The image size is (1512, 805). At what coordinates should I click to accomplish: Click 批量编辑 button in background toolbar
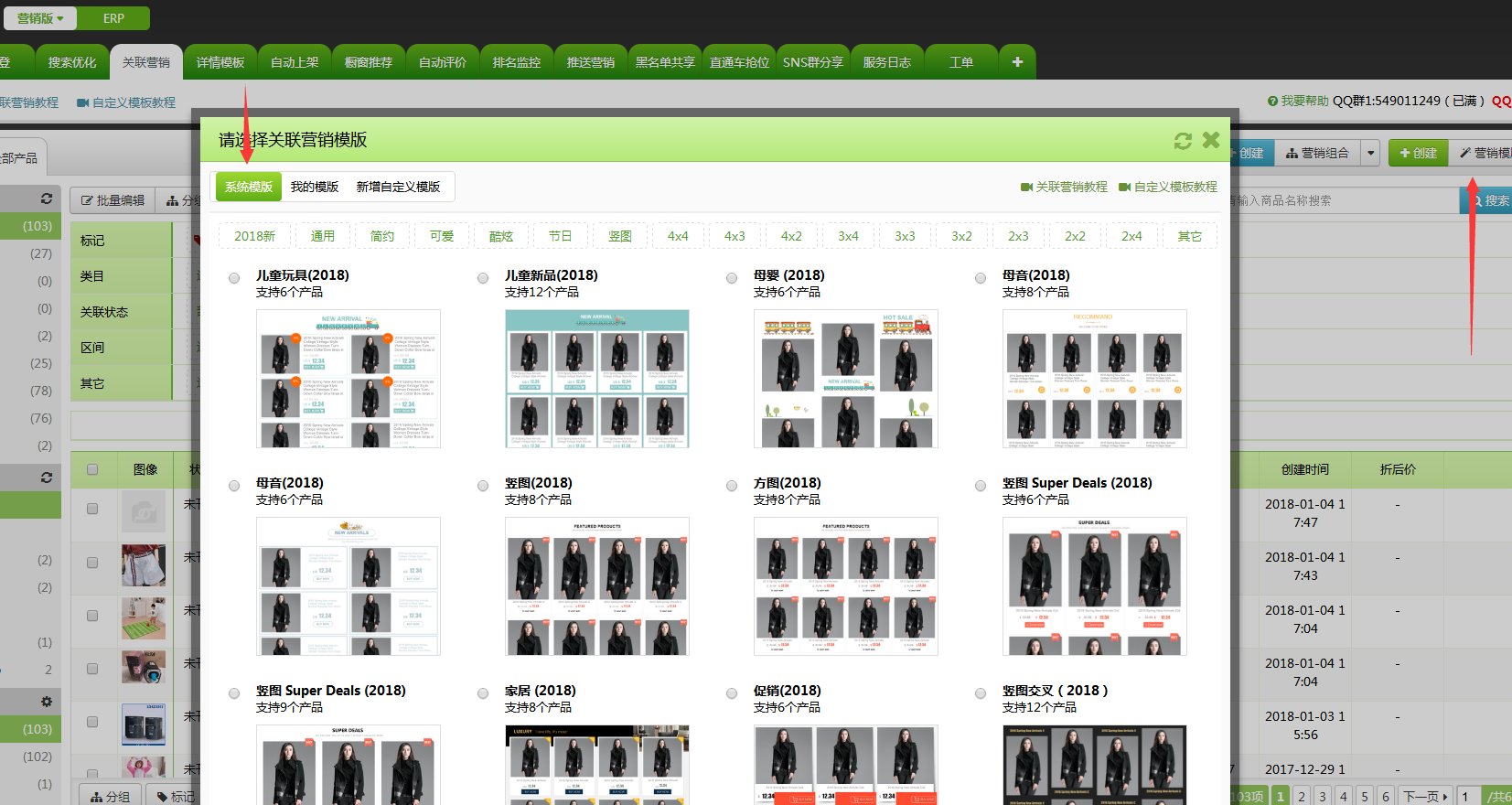tap(113, 200)
